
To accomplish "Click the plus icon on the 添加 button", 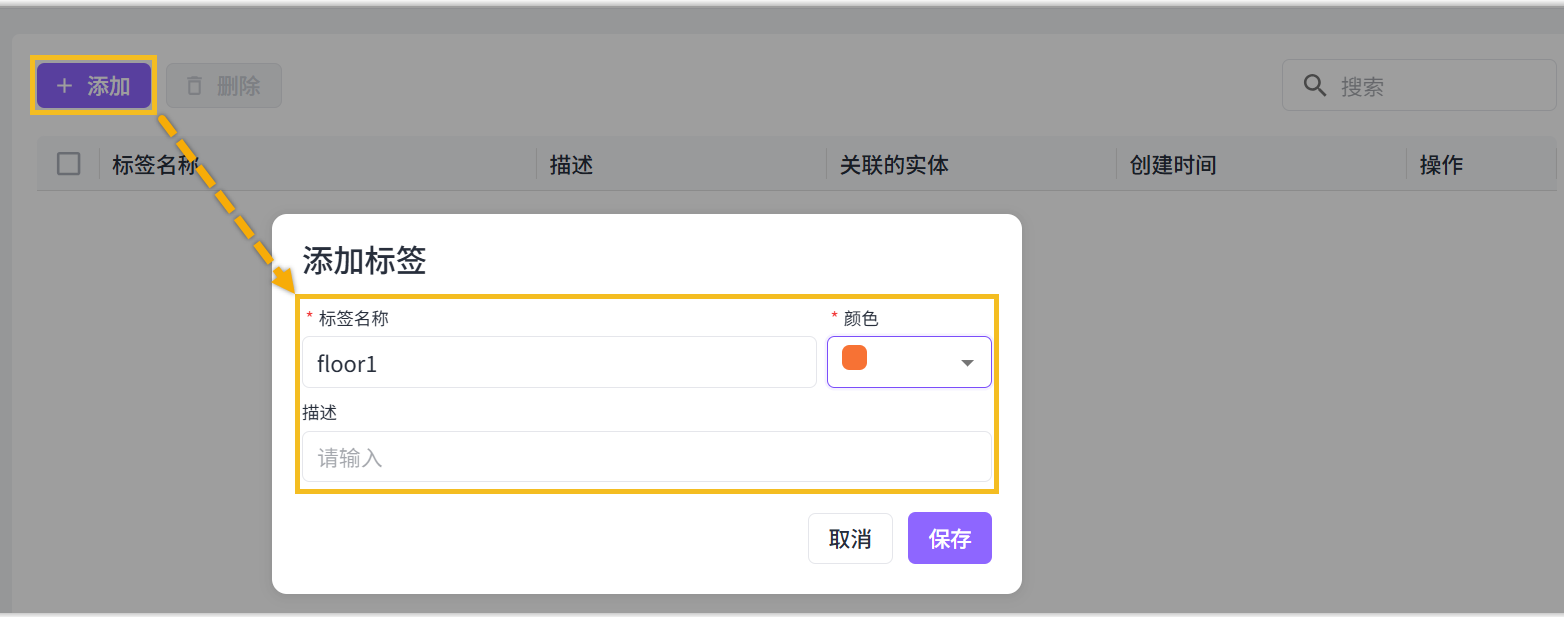I will click(x=65, y=86).
